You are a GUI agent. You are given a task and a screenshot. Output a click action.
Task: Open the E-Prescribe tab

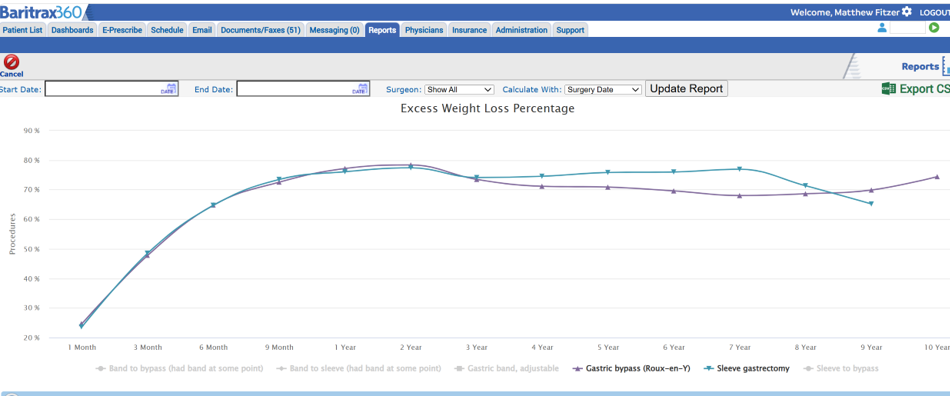[122, 30]
